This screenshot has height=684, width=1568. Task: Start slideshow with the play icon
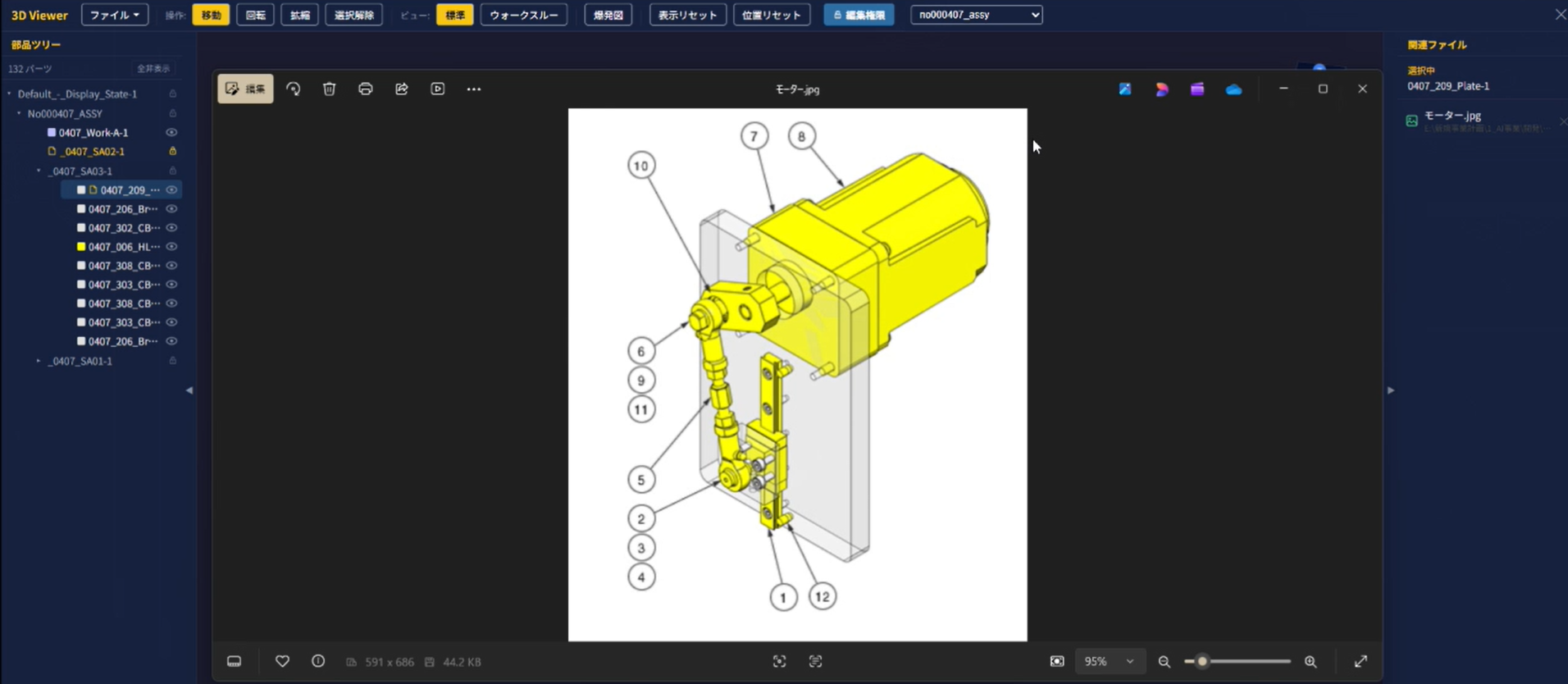437,89
